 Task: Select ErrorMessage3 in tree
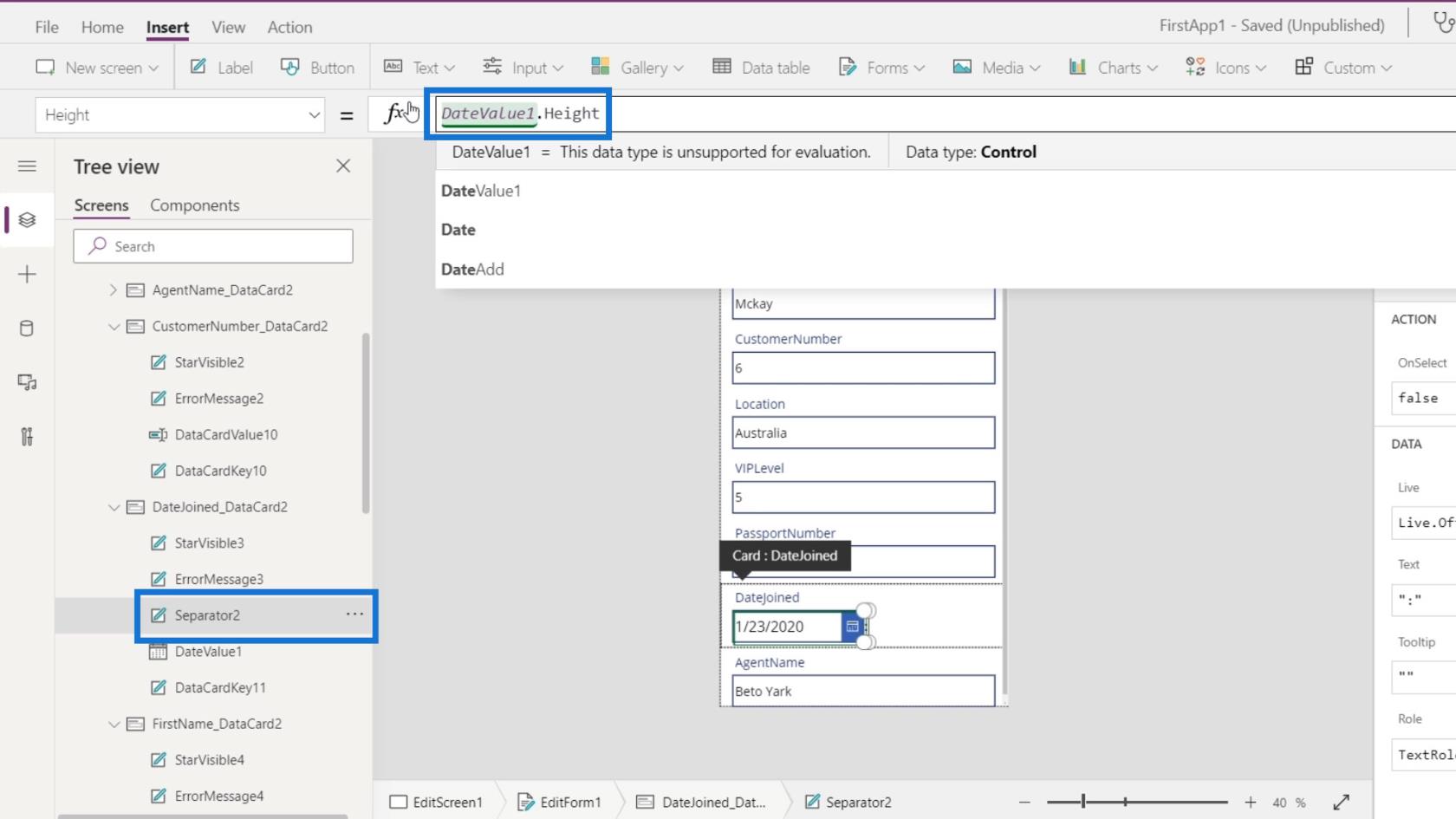(x=218, y=579)
